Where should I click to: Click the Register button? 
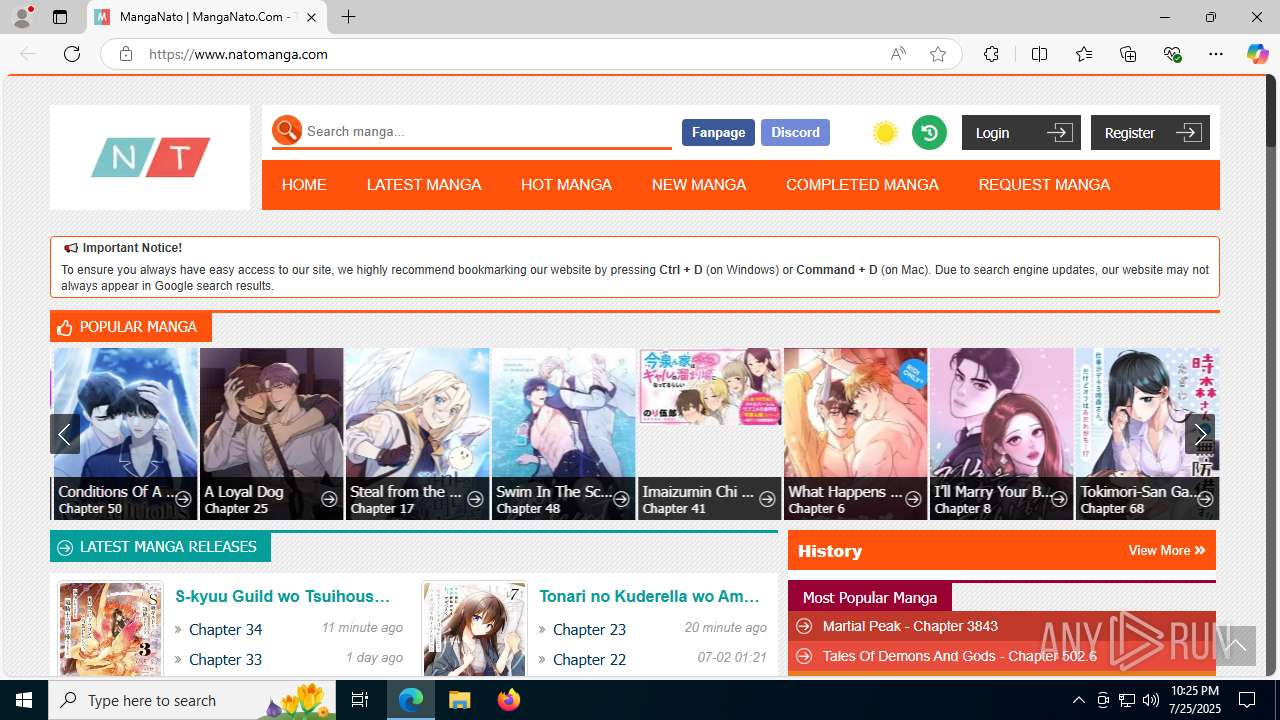coord(1150,132)
